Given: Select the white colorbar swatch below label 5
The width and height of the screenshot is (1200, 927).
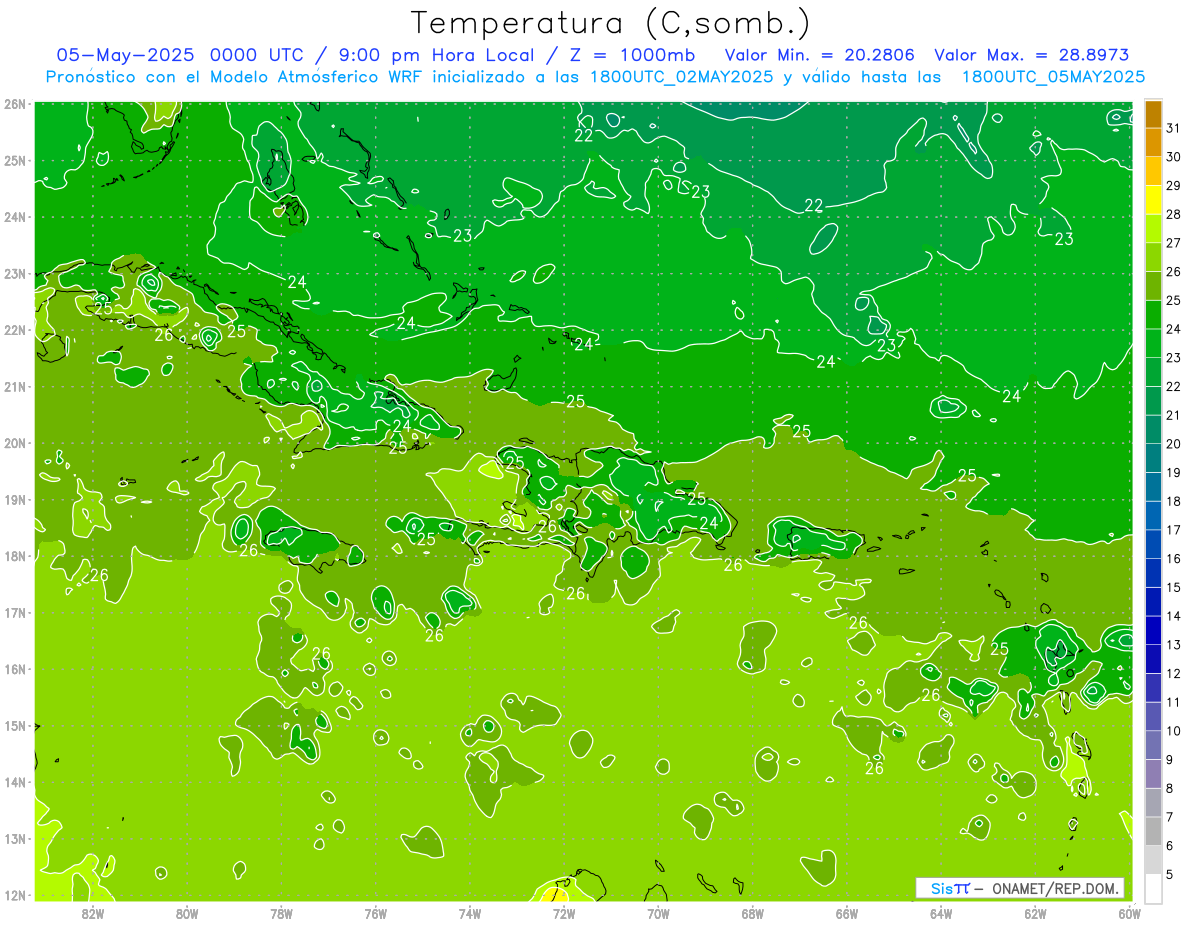Looking at the screenshot, I should point(1153,888).
